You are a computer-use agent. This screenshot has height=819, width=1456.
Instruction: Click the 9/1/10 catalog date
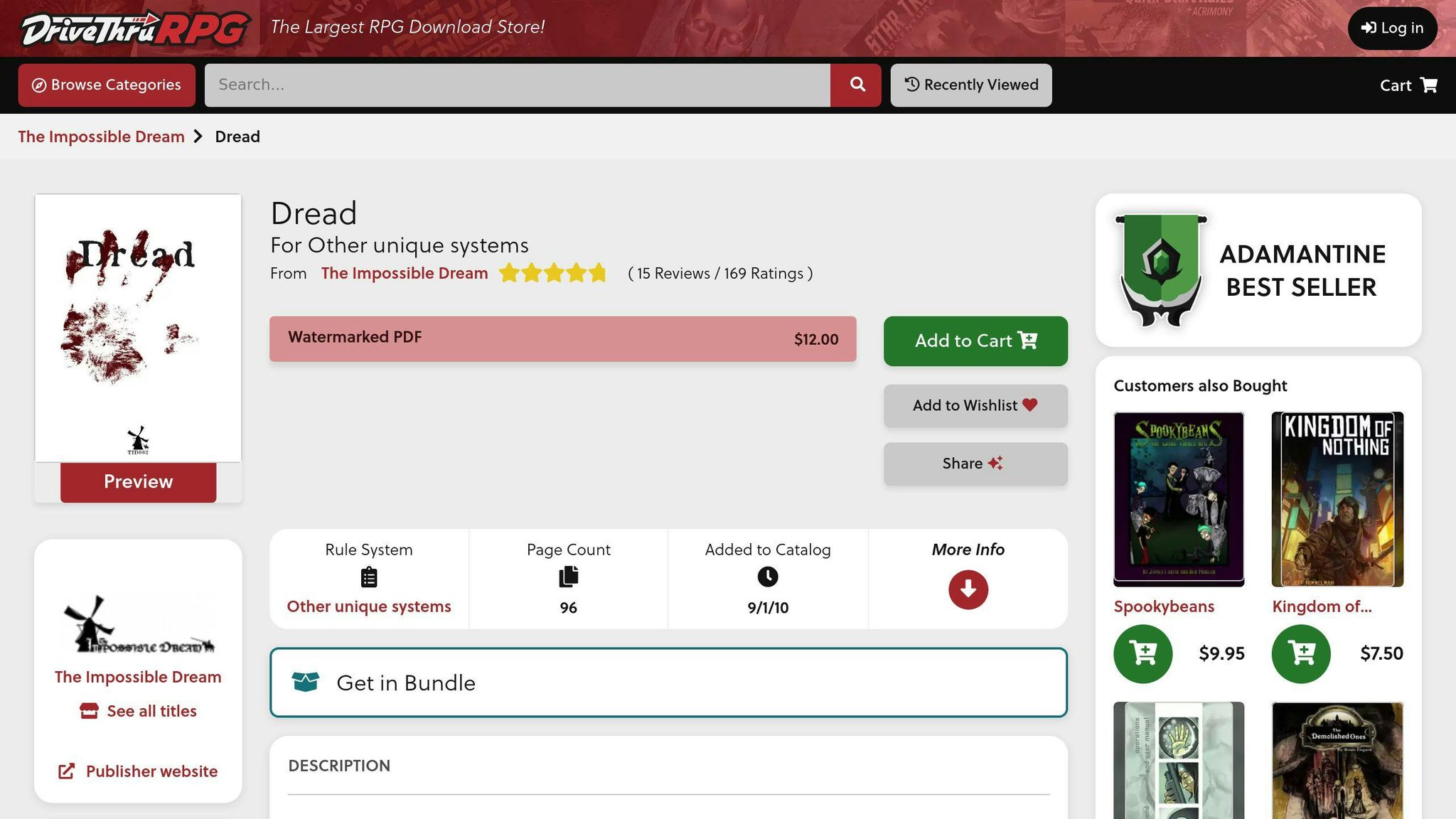pos(768,608)
